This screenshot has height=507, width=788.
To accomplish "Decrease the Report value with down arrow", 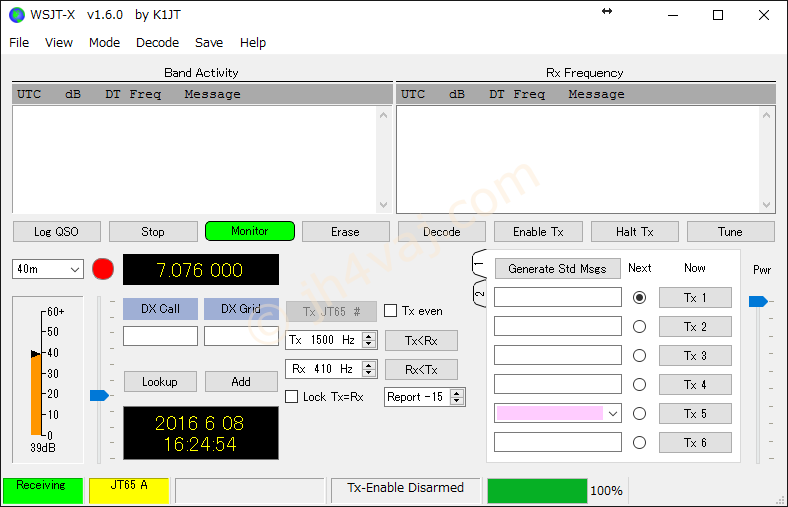I will 456,401.
